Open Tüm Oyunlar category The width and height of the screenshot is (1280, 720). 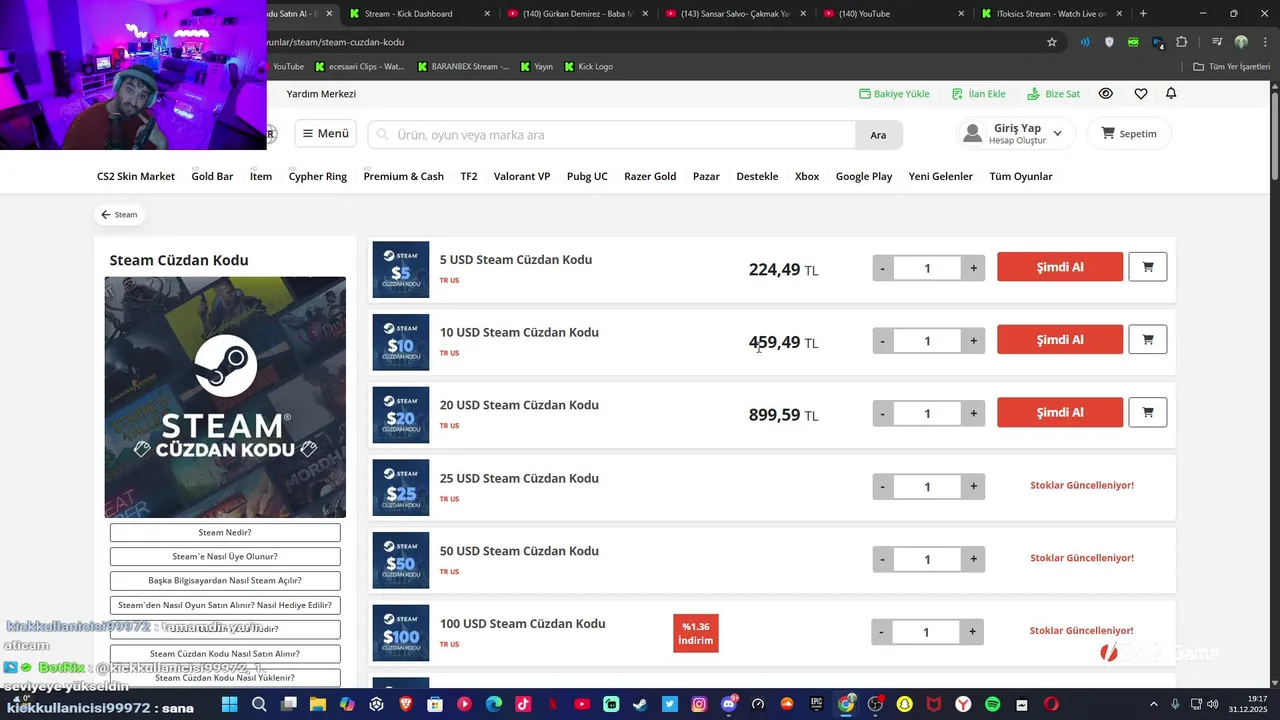pos(1021,176)
